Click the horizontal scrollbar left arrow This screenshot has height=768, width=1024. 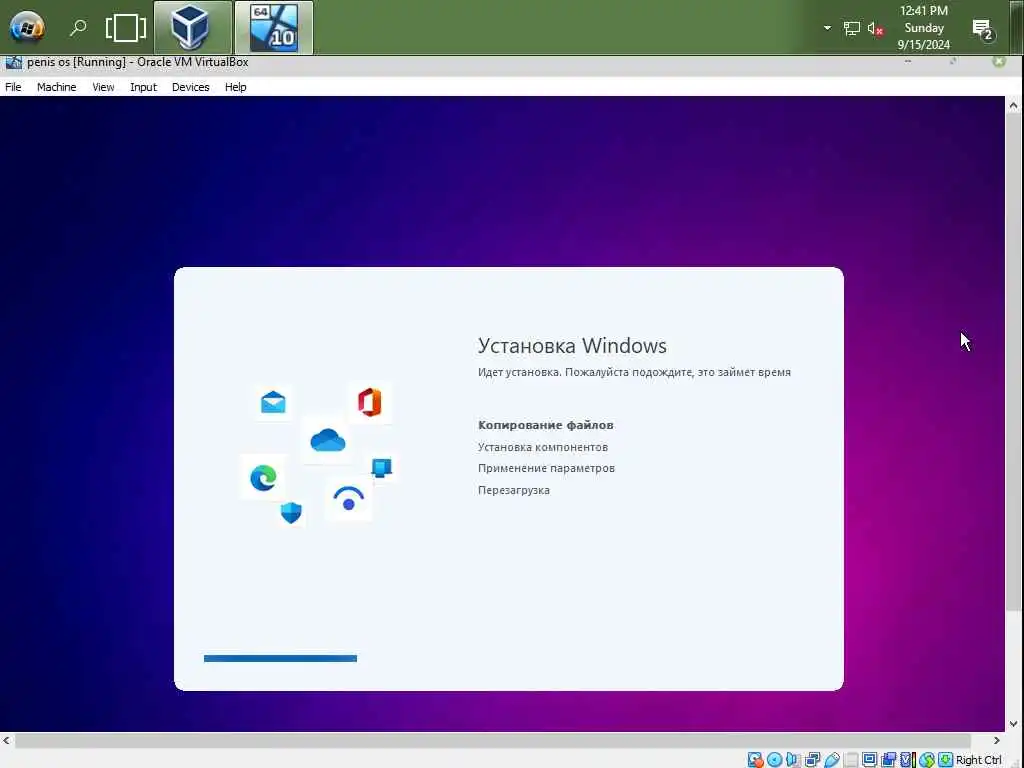[7, 741]
